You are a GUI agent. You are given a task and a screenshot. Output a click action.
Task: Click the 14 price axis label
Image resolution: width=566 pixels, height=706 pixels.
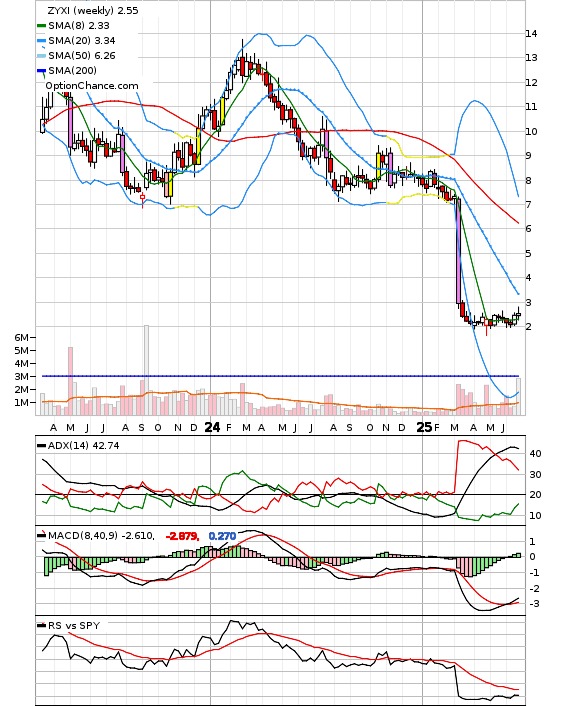(x=531, y=33)
